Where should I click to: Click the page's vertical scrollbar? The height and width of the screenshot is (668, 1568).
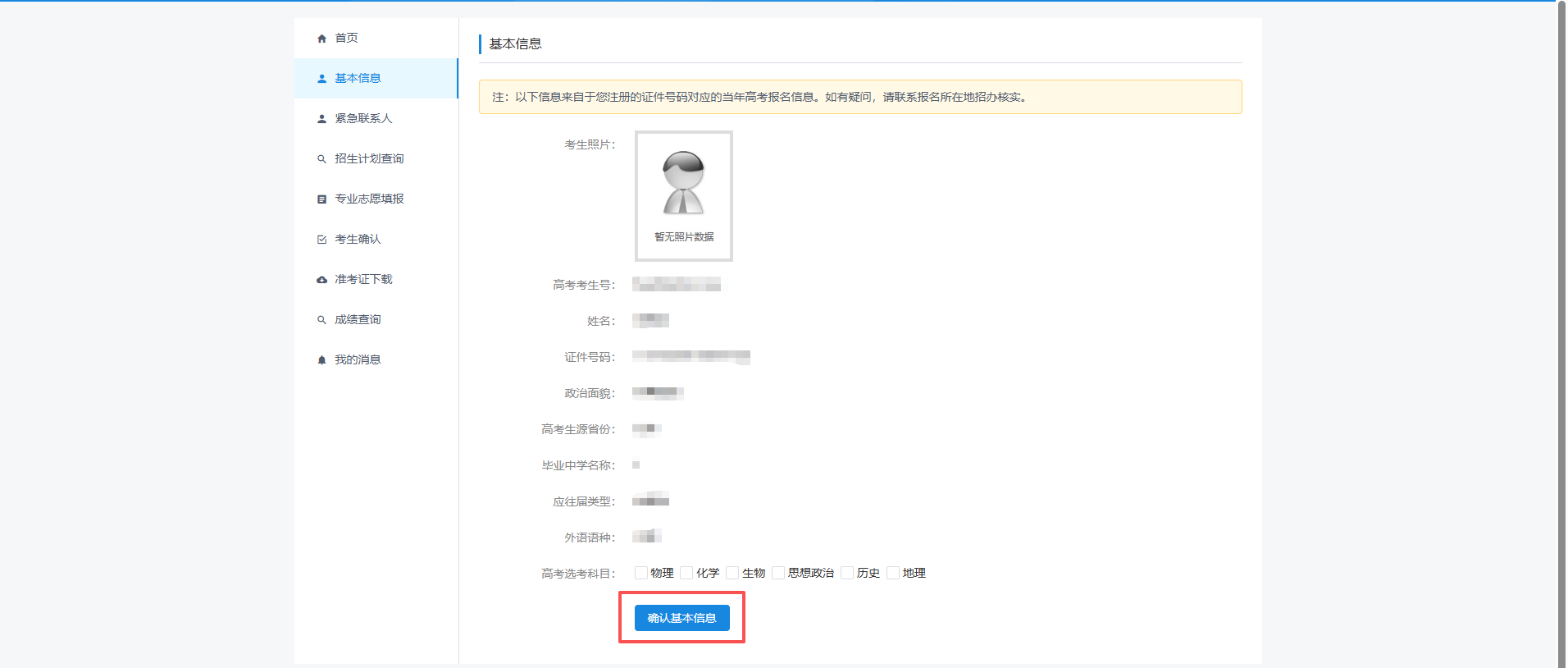[x=1561, y=328]
